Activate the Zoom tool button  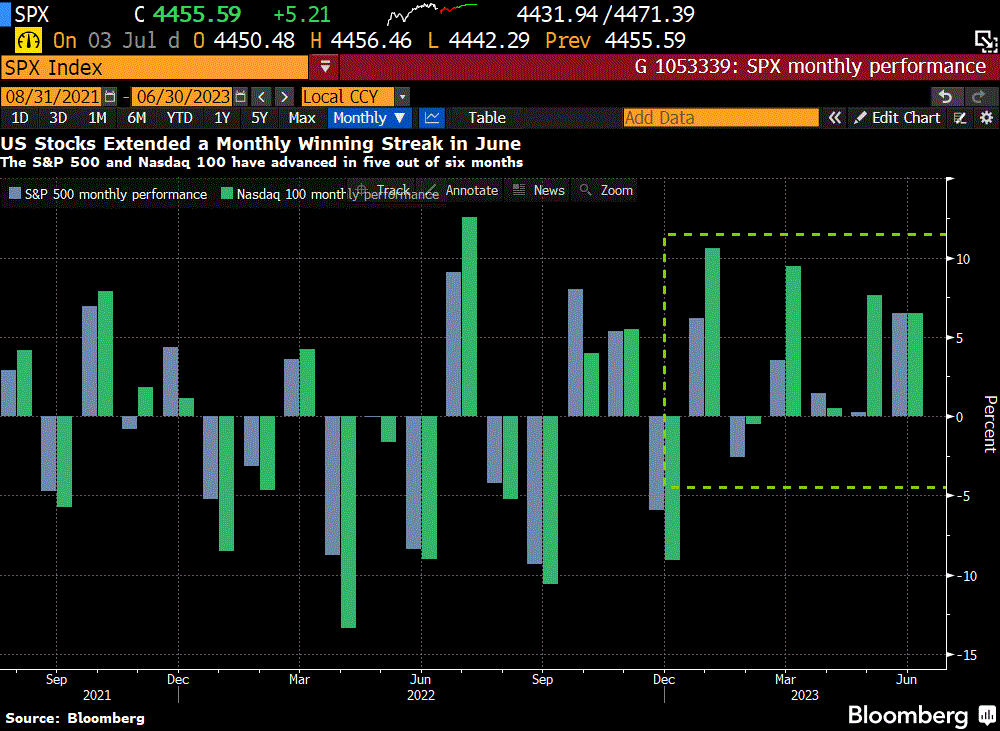coord(606,190)
